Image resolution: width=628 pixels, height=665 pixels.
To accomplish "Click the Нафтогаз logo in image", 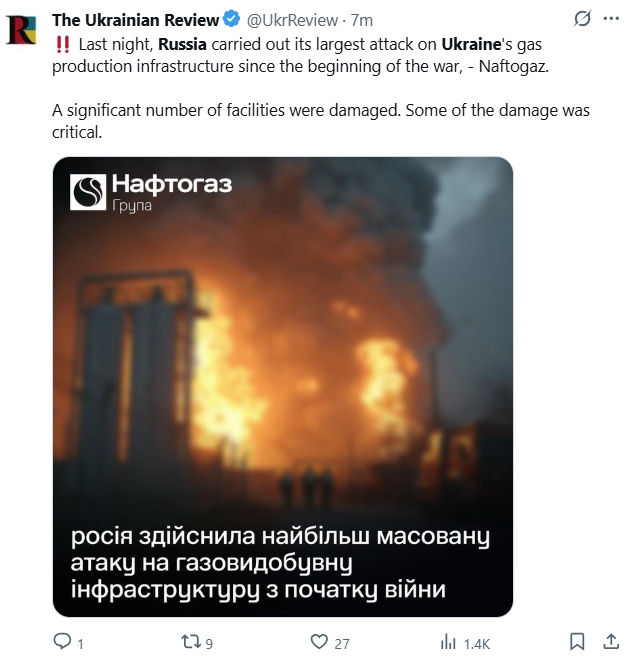I will 151,192.
